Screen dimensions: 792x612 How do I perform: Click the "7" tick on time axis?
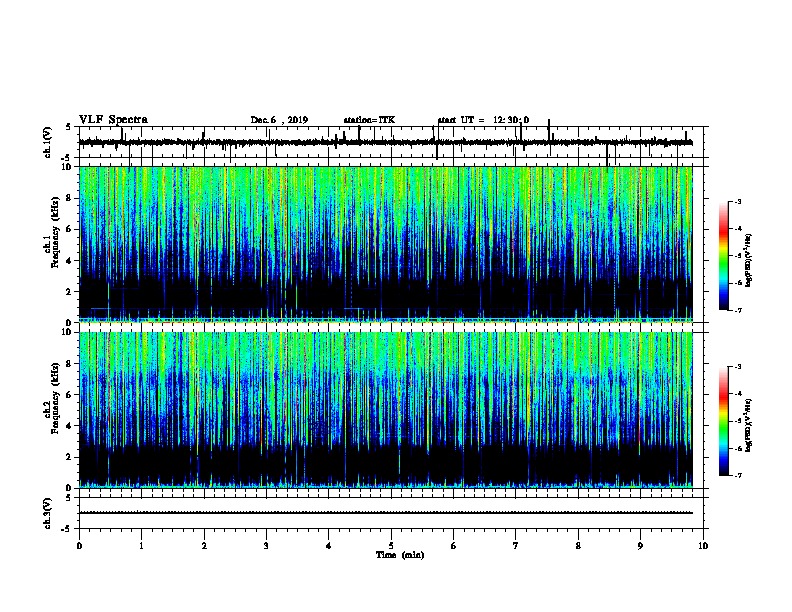(x=516, y=546)
